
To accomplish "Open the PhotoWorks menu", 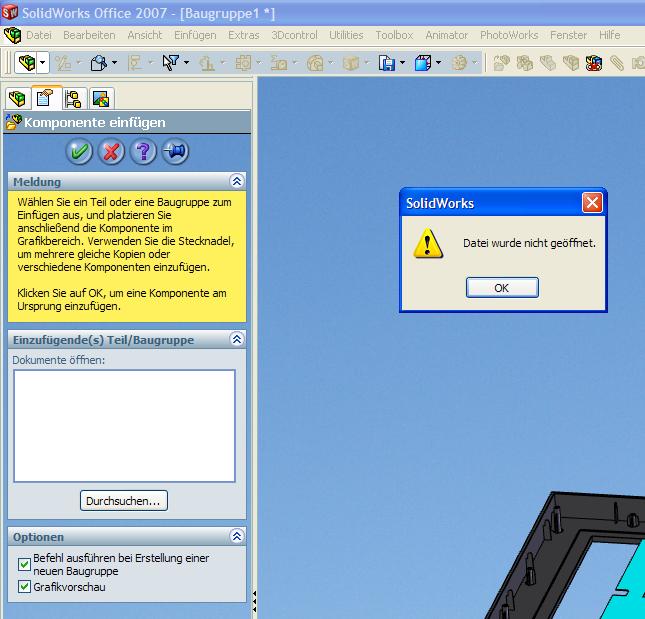I will coord(509,35).
